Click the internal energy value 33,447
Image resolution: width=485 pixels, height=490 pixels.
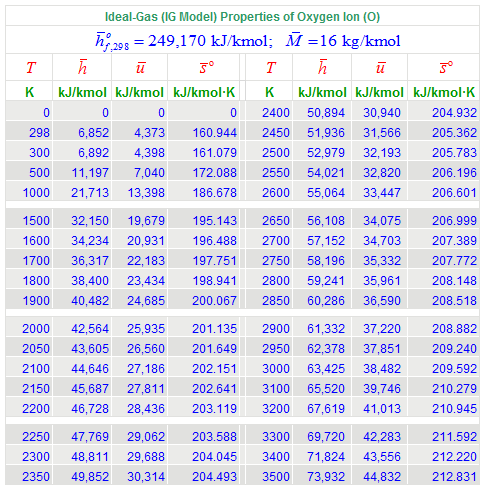point(382,193)
